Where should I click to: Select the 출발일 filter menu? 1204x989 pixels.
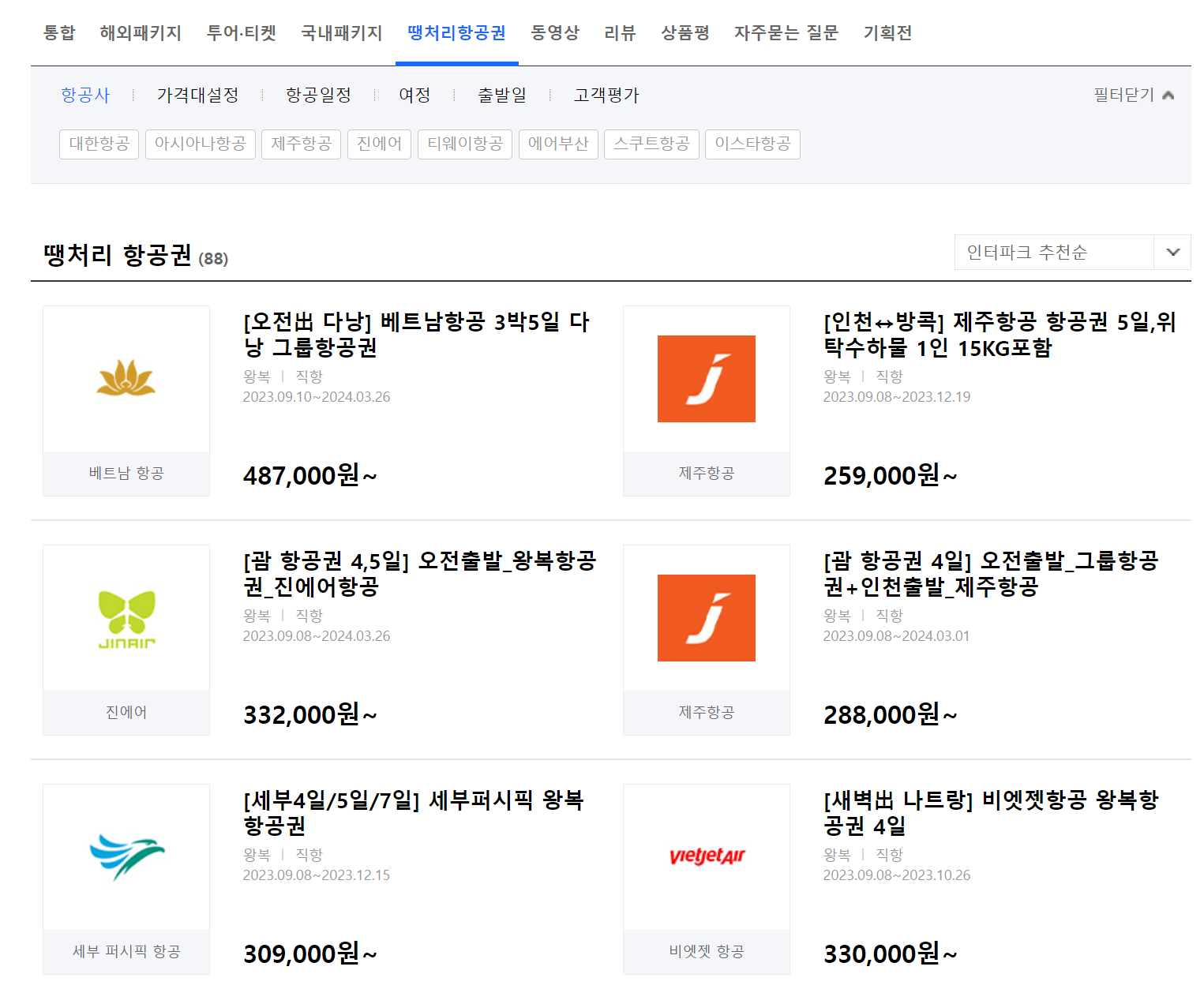coord(501,94)
